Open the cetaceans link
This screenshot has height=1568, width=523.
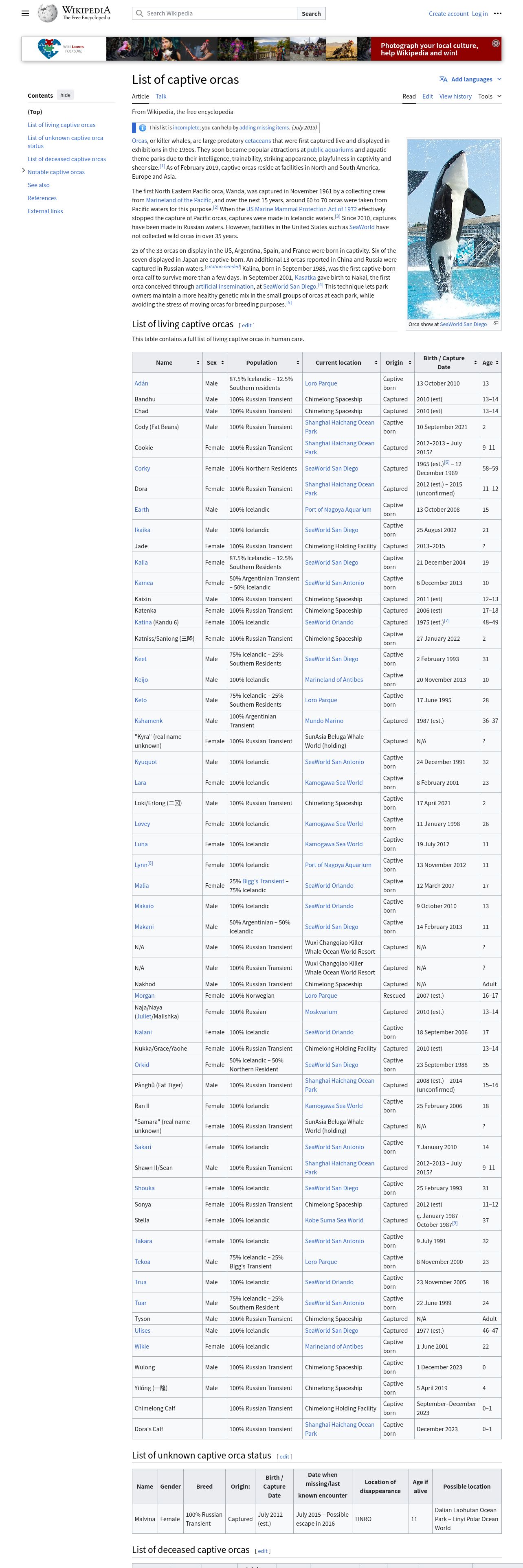pos(257,140)
